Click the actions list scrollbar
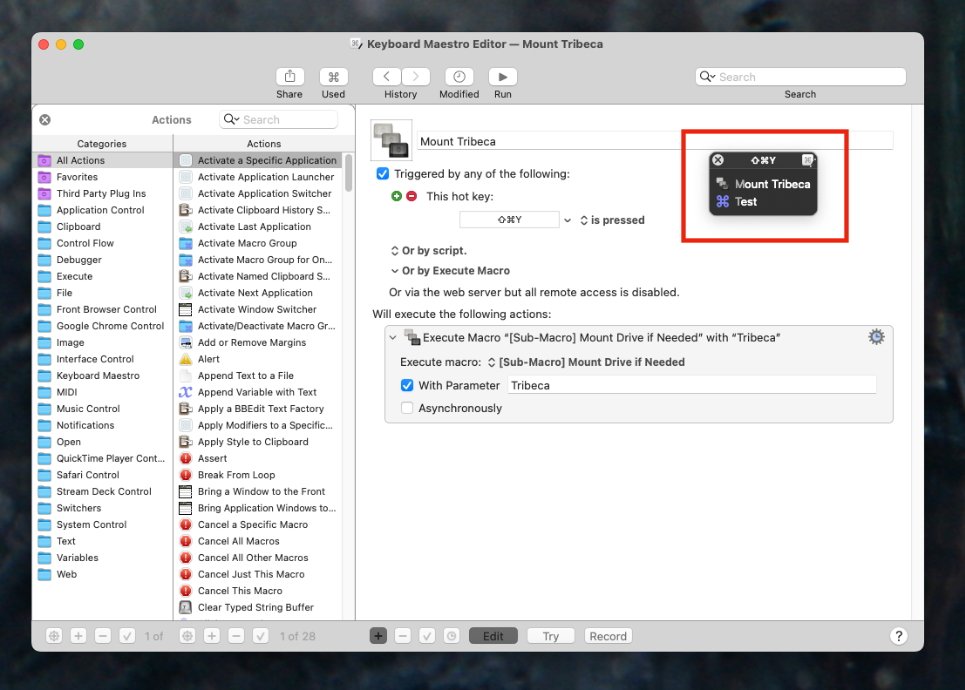The height and width of the screenshot is (690, 965). [x=348, y=173]
